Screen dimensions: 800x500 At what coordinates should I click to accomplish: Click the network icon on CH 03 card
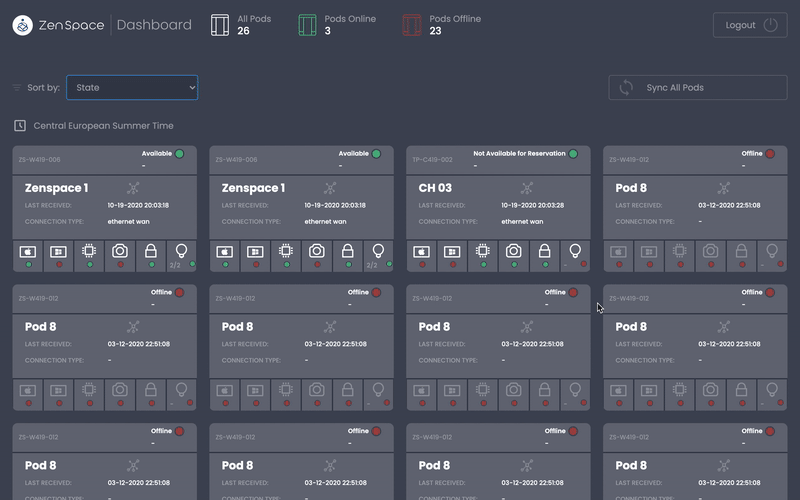point(527,188)
